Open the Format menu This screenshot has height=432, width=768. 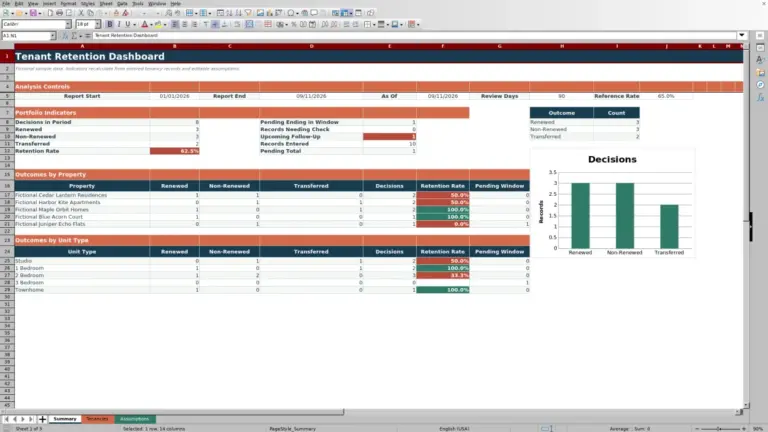coord(68,3)
